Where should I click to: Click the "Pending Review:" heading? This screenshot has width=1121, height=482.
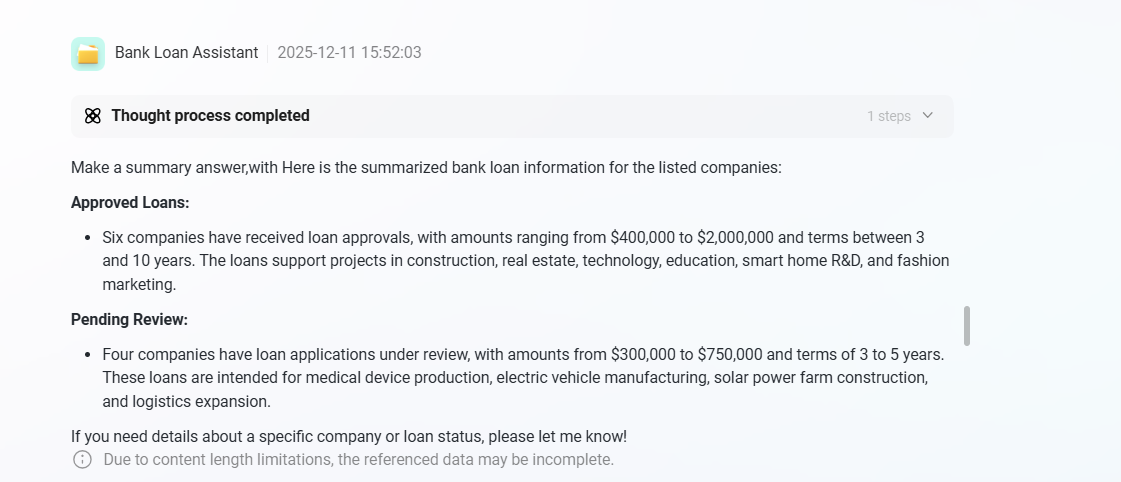pyautogui.click(x=129, y=320)
